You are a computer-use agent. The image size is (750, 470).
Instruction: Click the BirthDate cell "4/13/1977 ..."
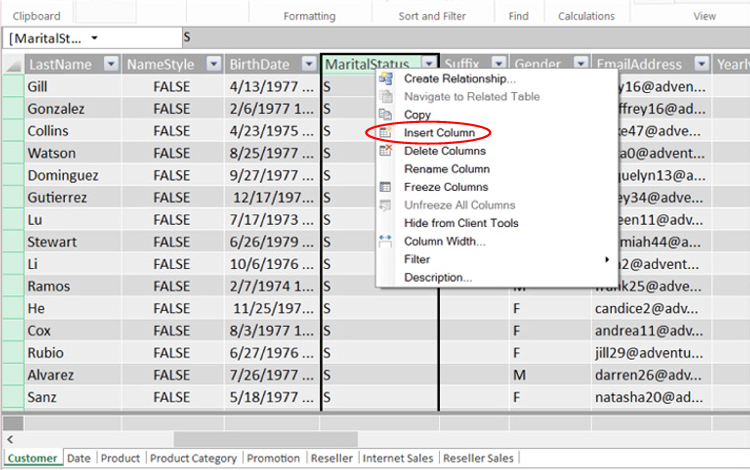pos(271,87)
